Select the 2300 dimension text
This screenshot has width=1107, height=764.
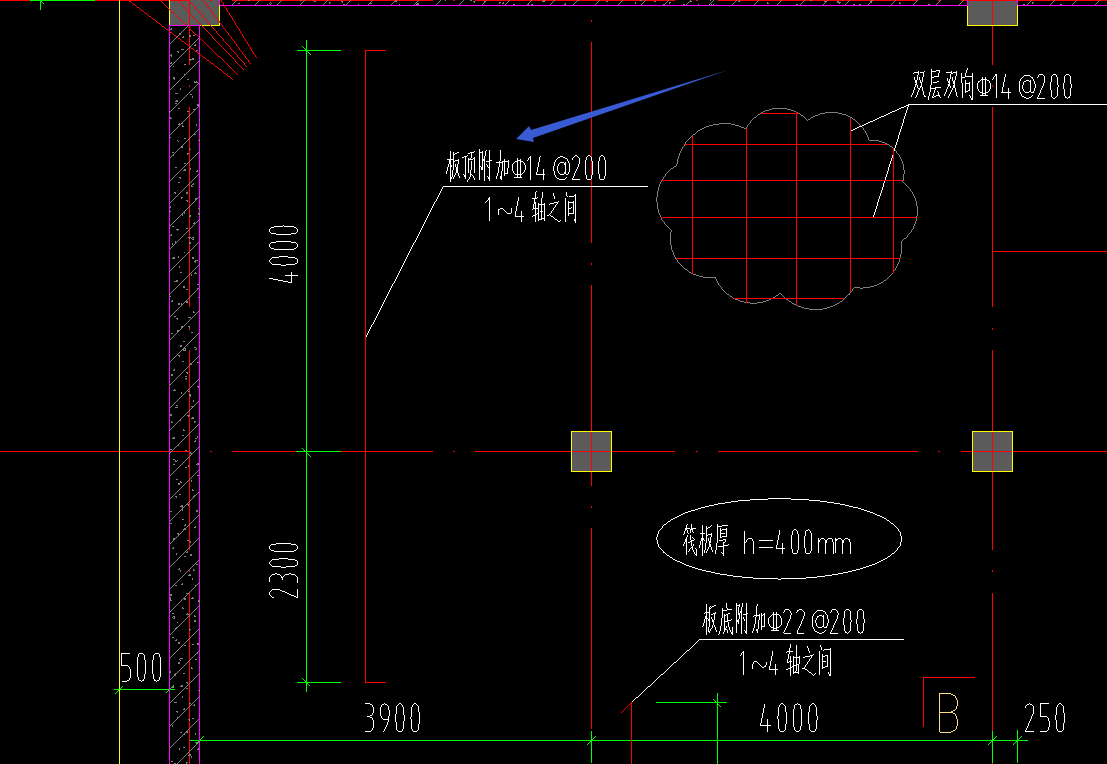285,570
